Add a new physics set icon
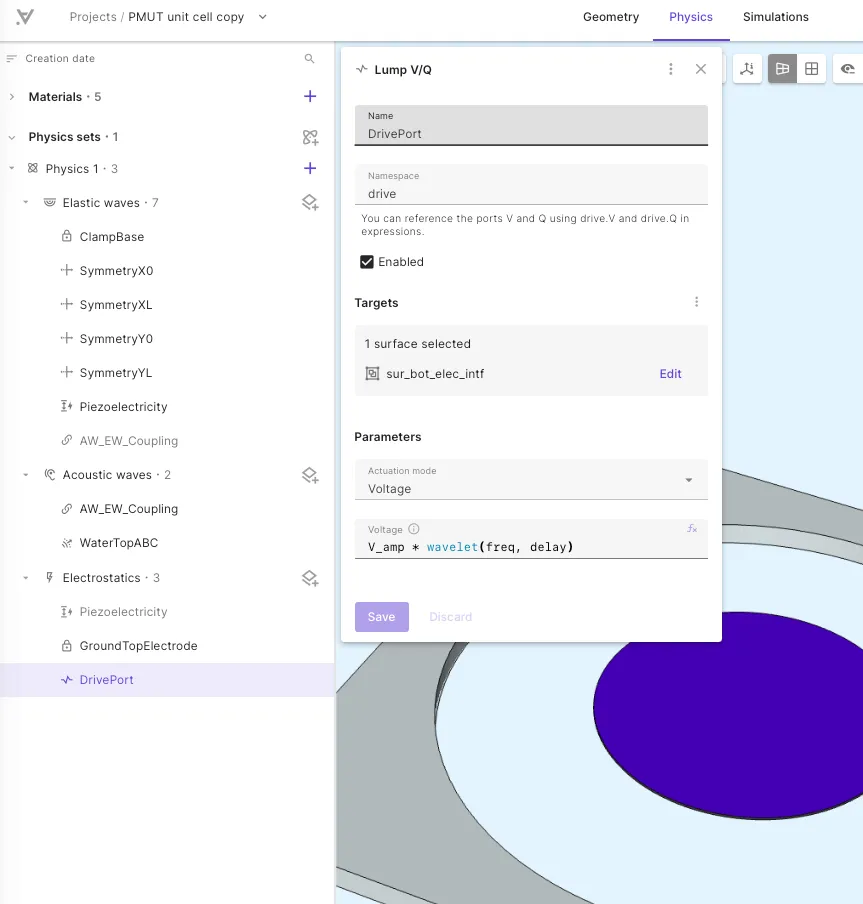The width and height of the screenshot is (863, 904). click(310, 137)
